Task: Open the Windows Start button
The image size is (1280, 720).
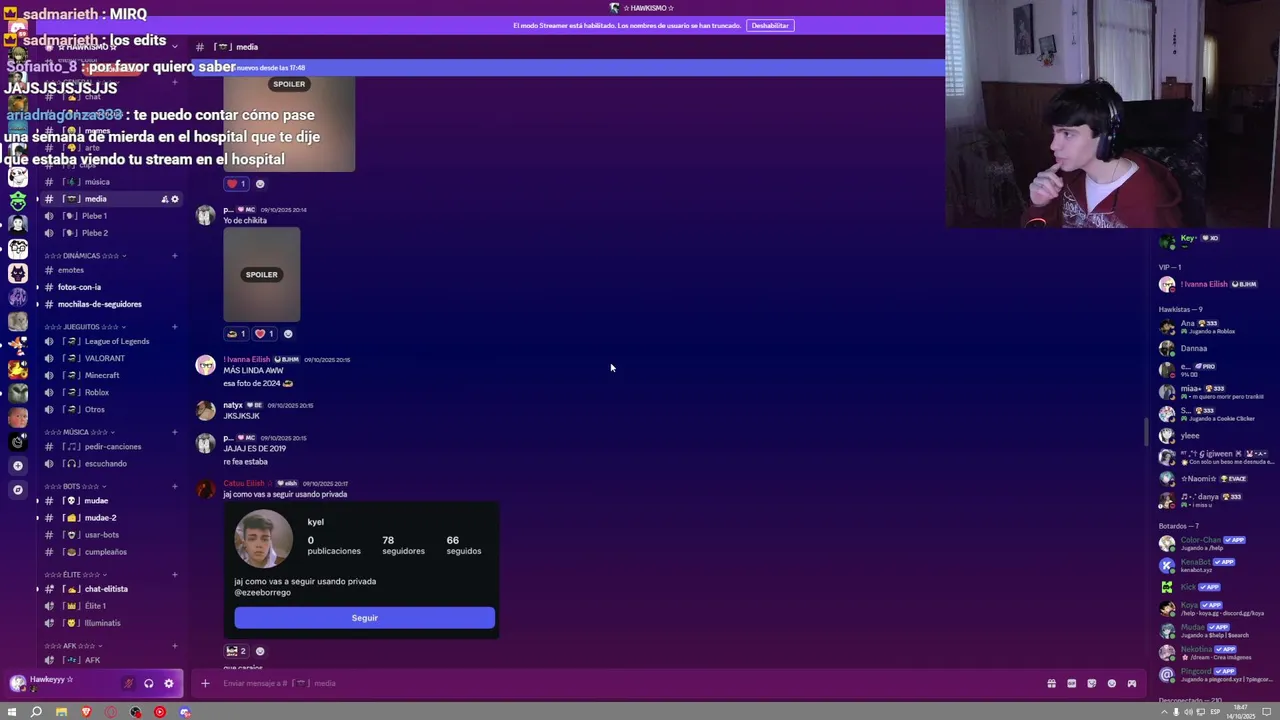Action: (x=12, y=712)
